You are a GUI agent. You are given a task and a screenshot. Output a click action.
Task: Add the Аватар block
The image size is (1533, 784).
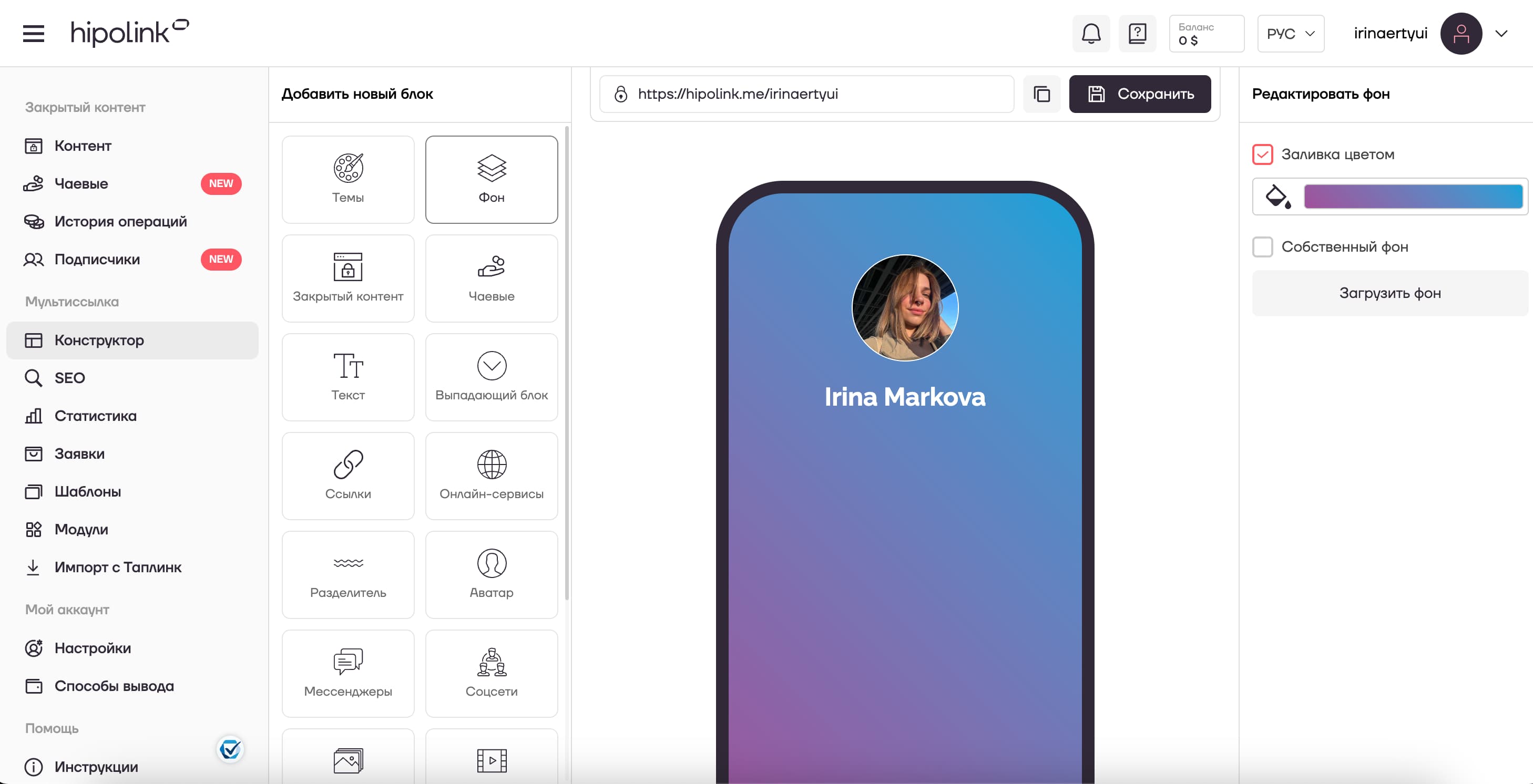[492, 575]
